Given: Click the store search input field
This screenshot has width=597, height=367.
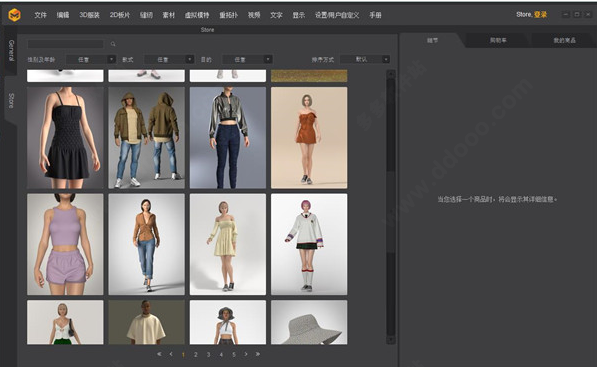Looking at the screenshot, I should point(65,44).
